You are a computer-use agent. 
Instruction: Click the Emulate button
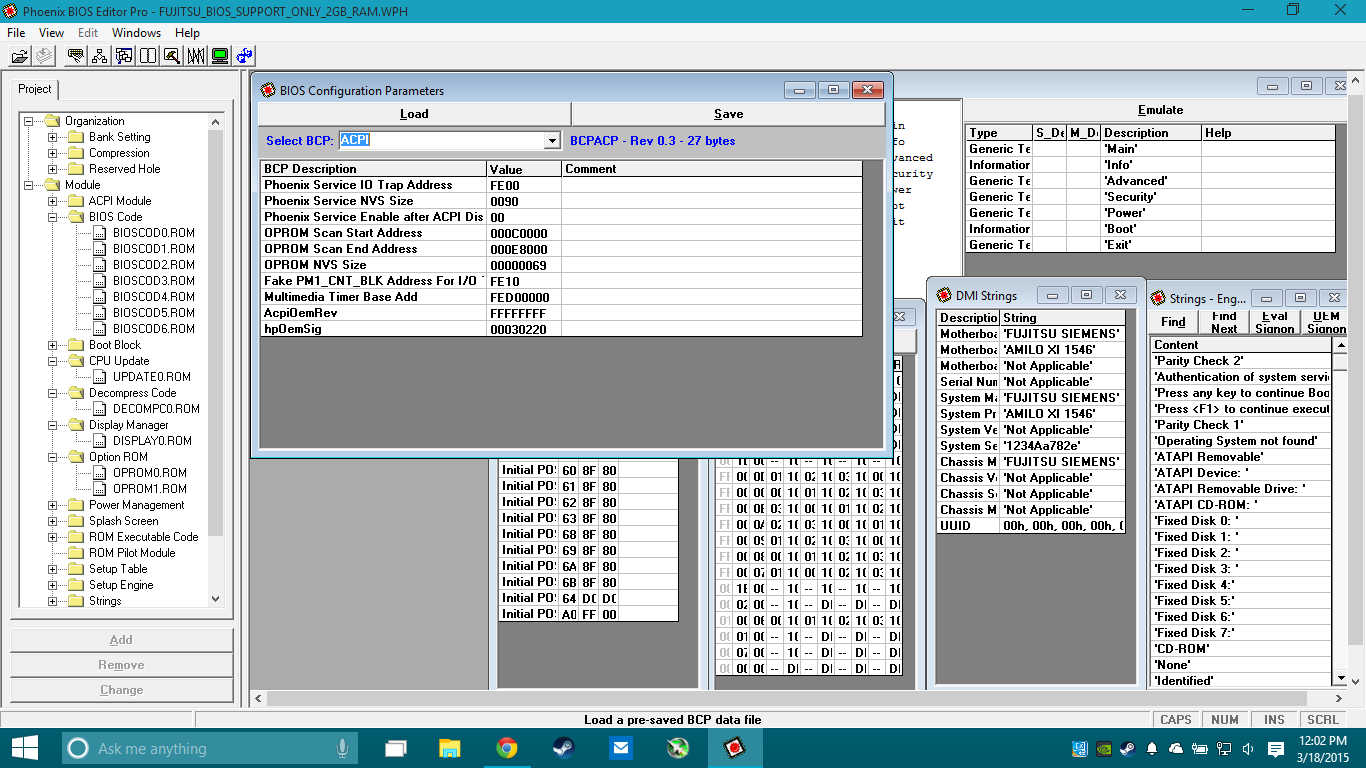point(1160,110)
